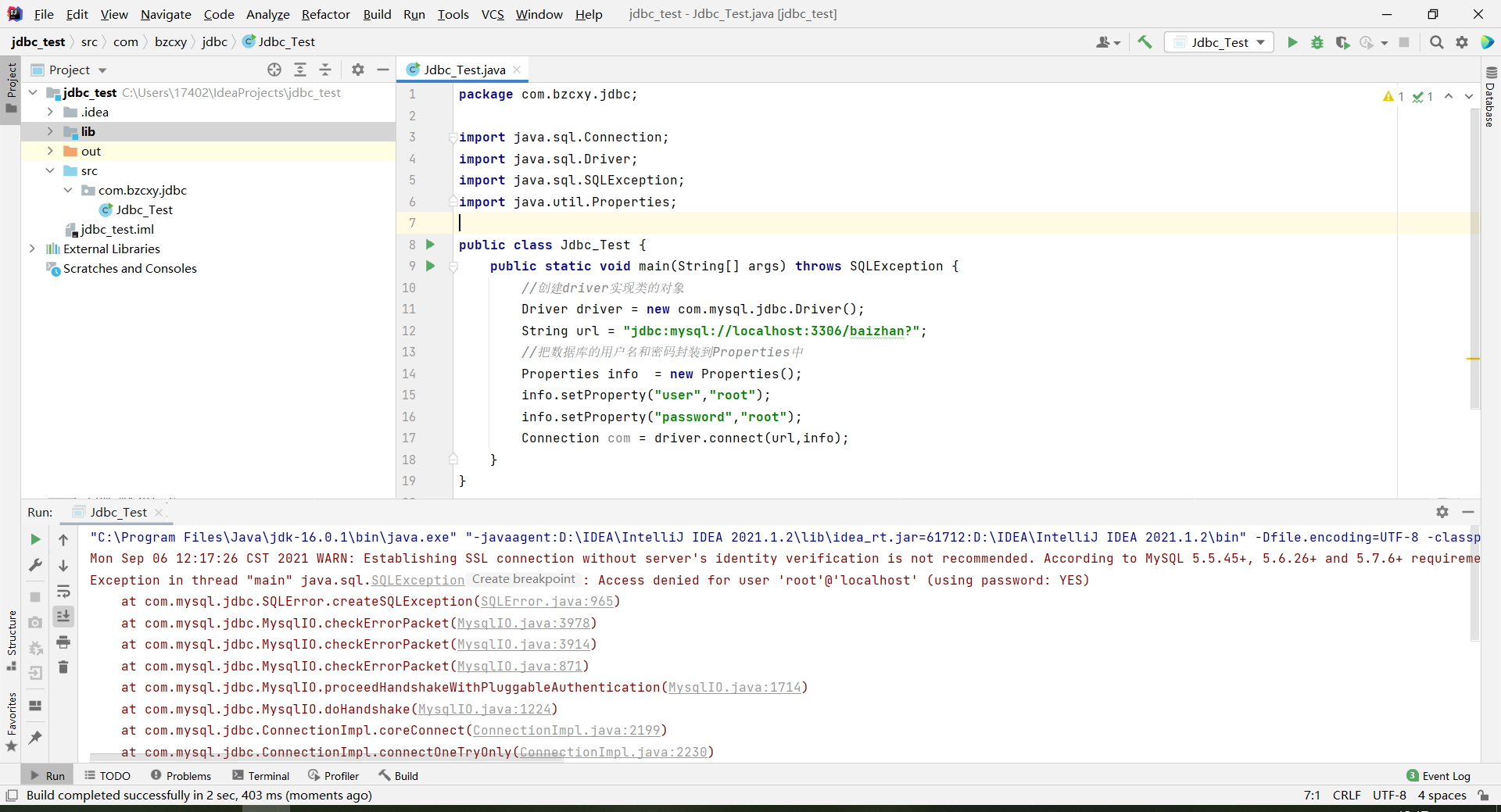Image resolution: width=1501 pixels, height=812 pixels.
Task: Toggle soft-wrap in the console
Action: 63,592
